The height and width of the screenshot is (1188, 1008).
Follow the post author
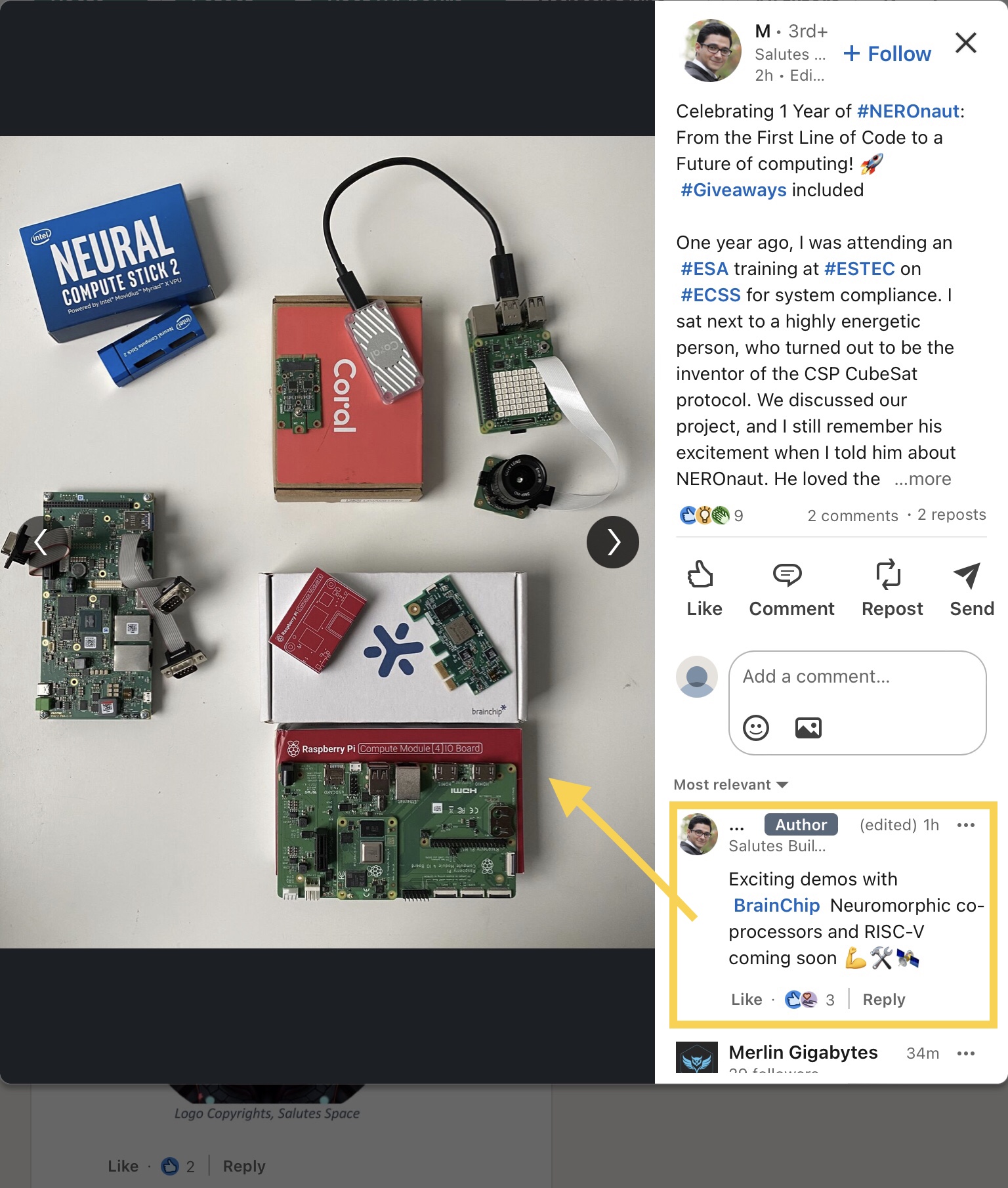point(887,54)
